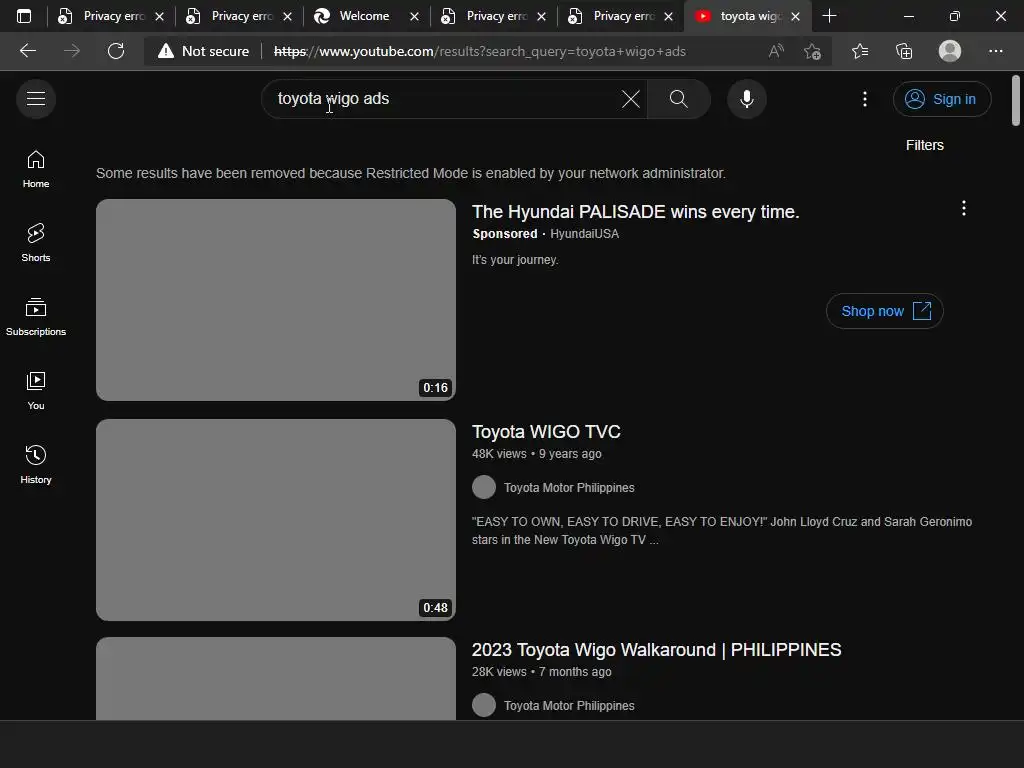Click the EASY TO OWN video description
Viewport: 1024px width, 768px height.
click(722, 530)
